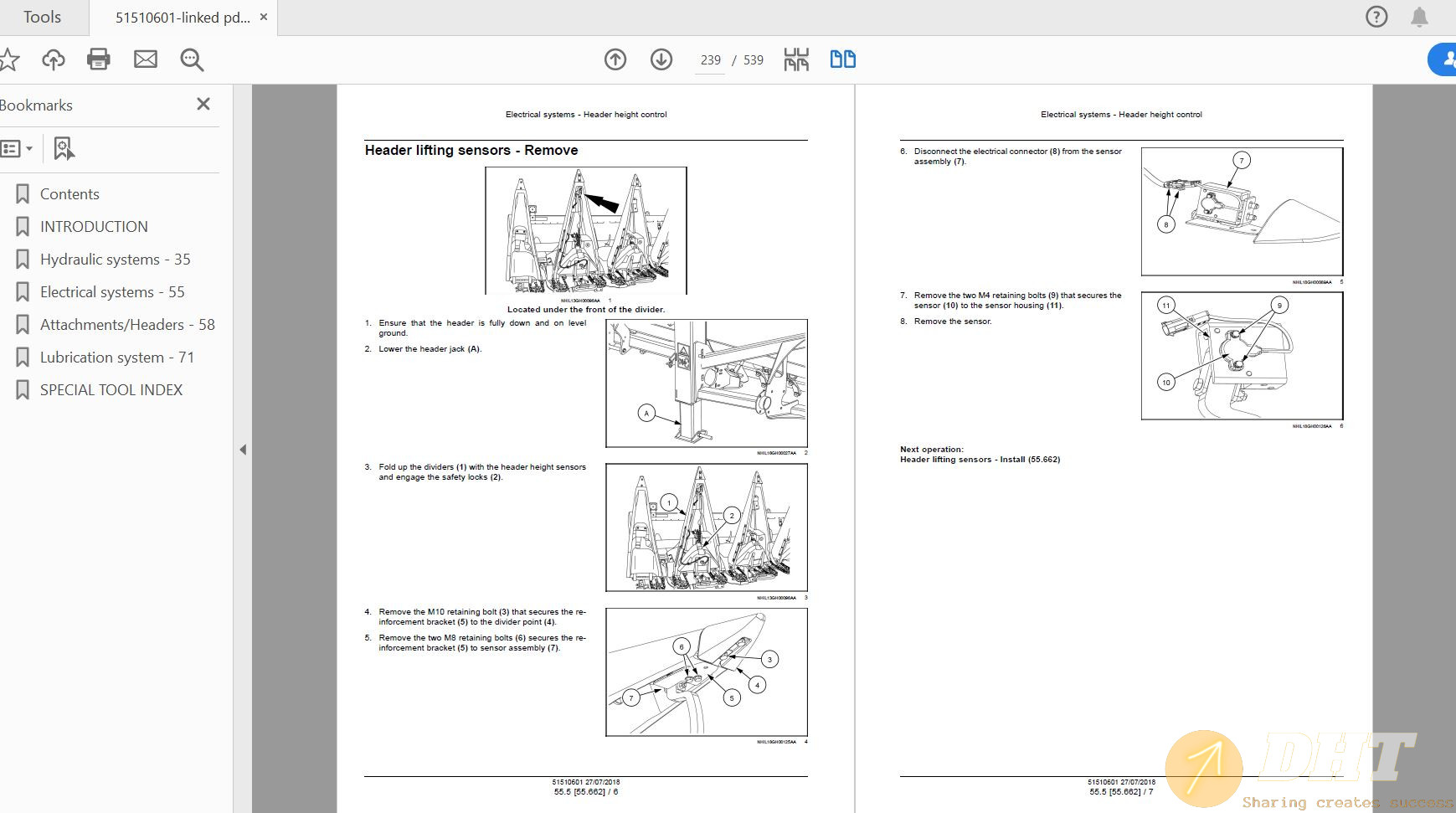Close the Bookmarks panel
Screen dimensions: 1456x813
(x=203, y=105)
